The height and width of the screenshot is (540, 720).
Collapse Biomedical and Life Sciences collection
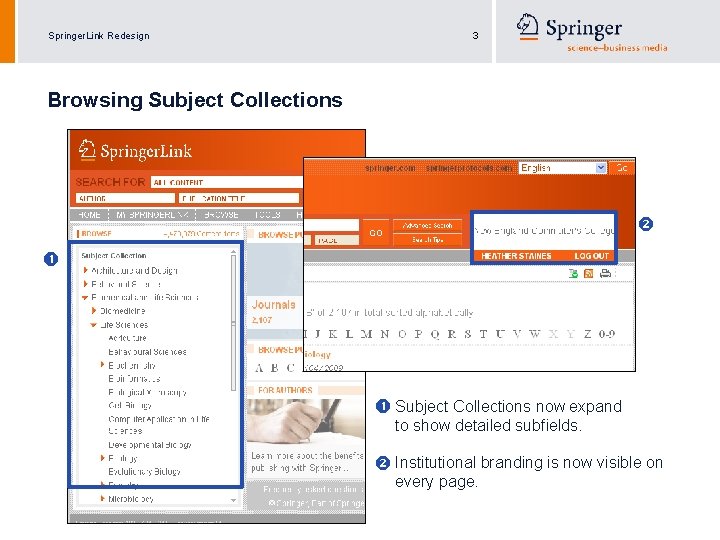pyautogui.click(x=85, y=298)
